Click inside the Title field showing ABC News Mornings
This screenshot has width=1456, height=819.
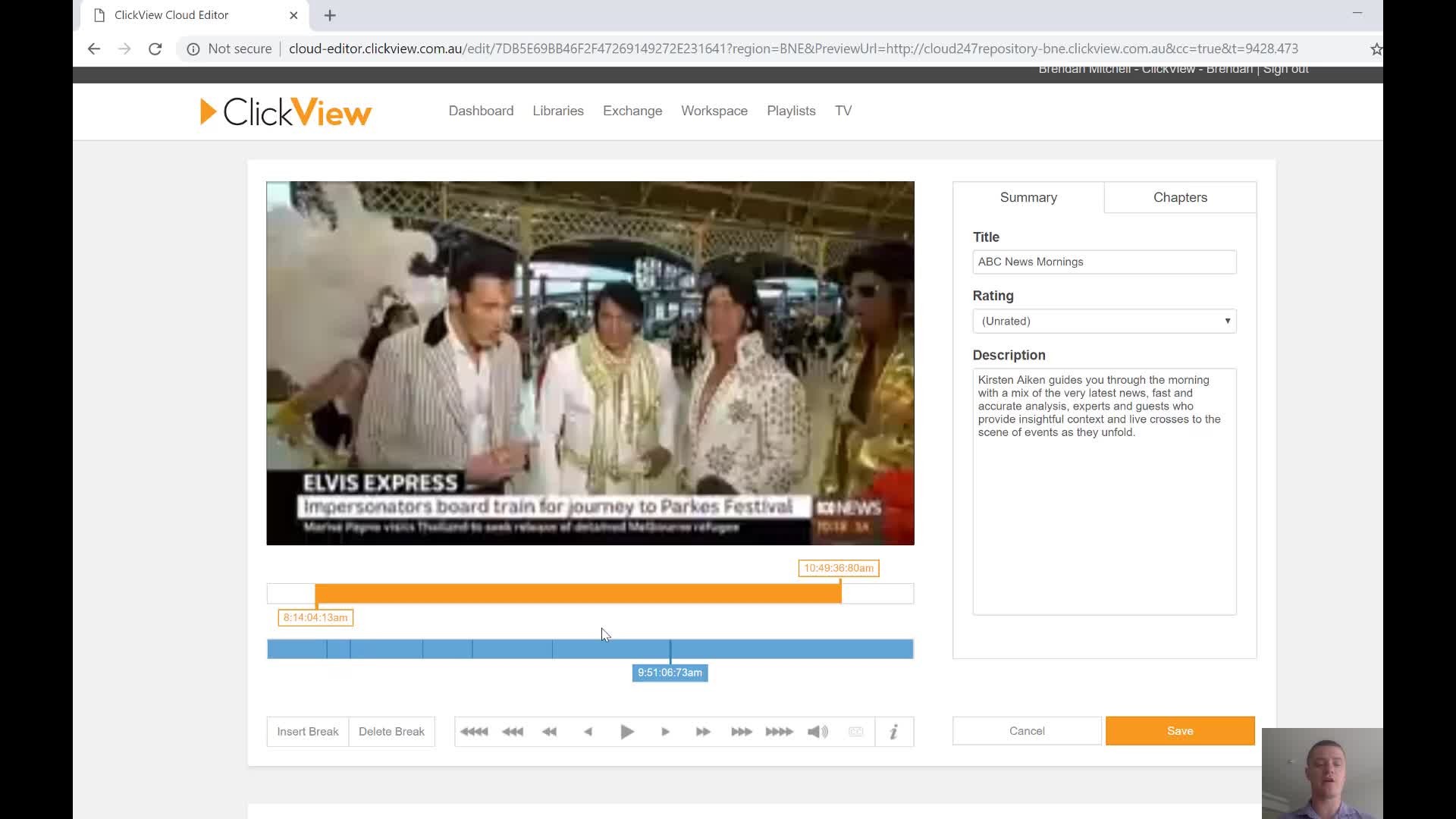coord(1103,262)
